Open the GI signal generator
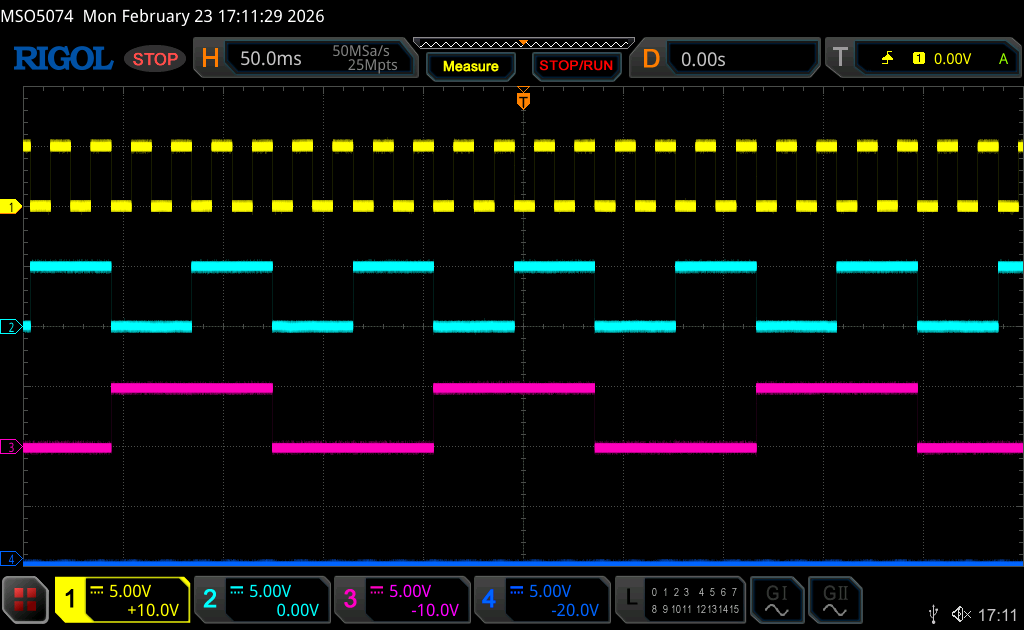1024x630 pixels. (777, 599)
